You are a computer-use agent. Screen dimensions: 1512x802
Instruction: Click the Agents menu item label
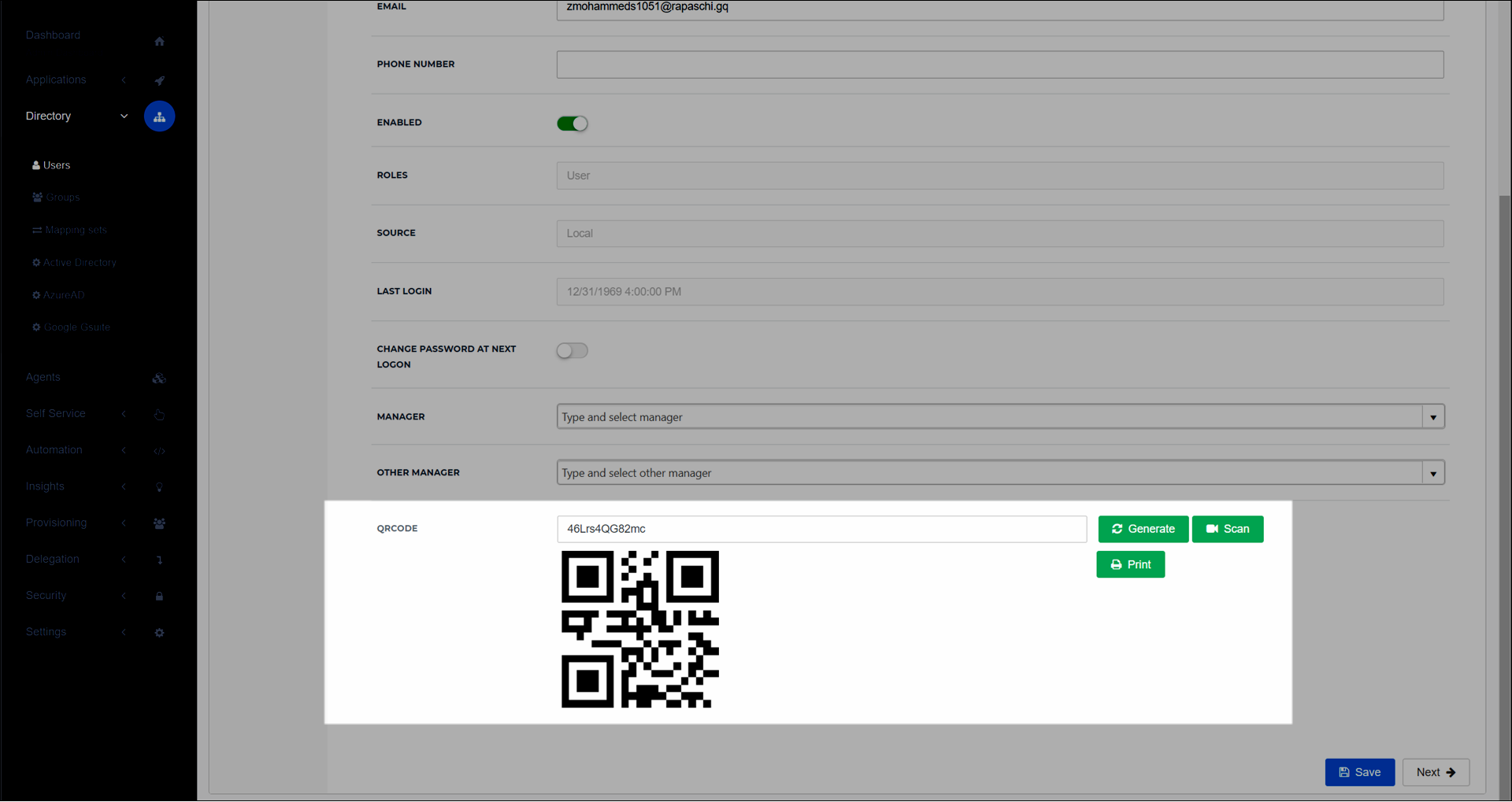[43, 377]
